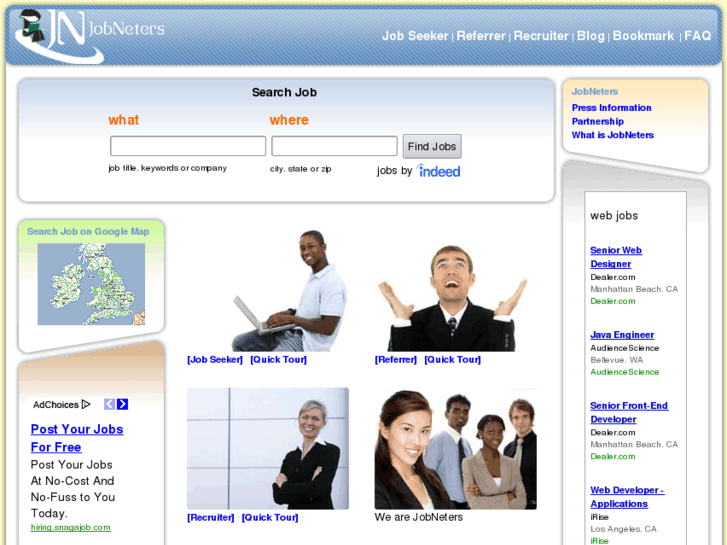Click the JobNeters logo
727x545 pixels.
coord(89,35)
